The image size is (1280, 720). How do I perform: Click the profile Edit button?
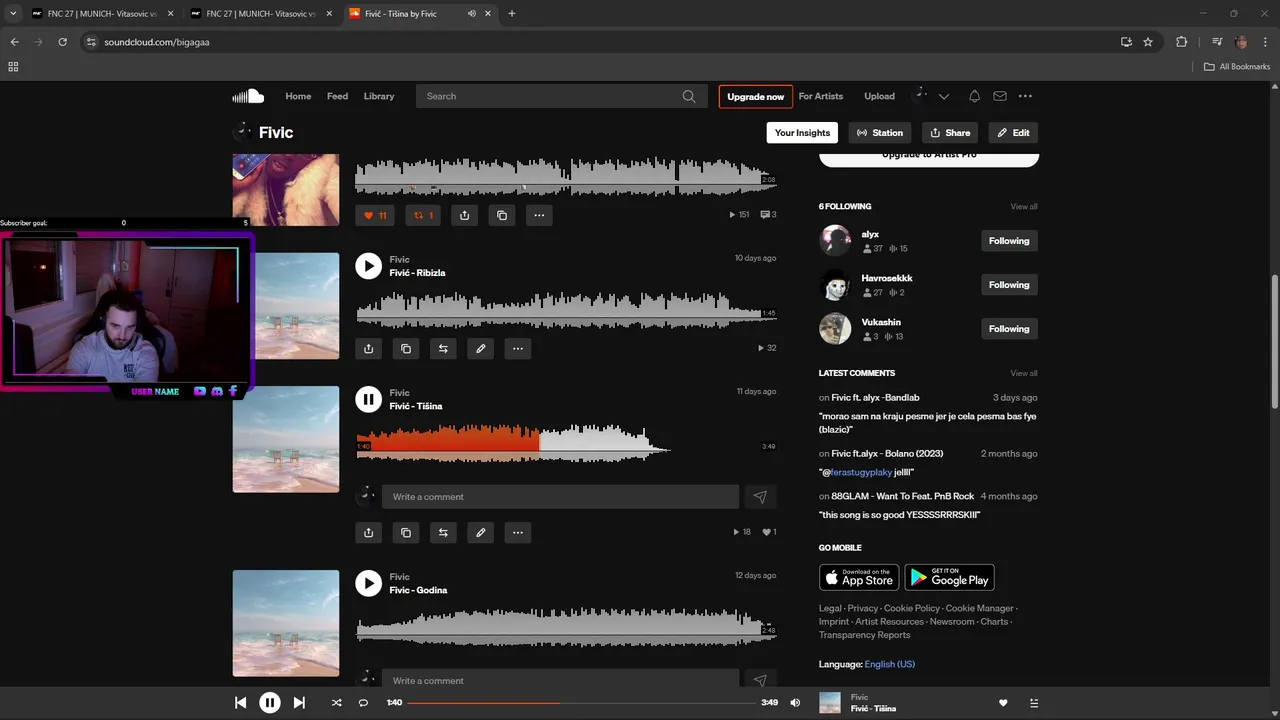coord(1013,133)
